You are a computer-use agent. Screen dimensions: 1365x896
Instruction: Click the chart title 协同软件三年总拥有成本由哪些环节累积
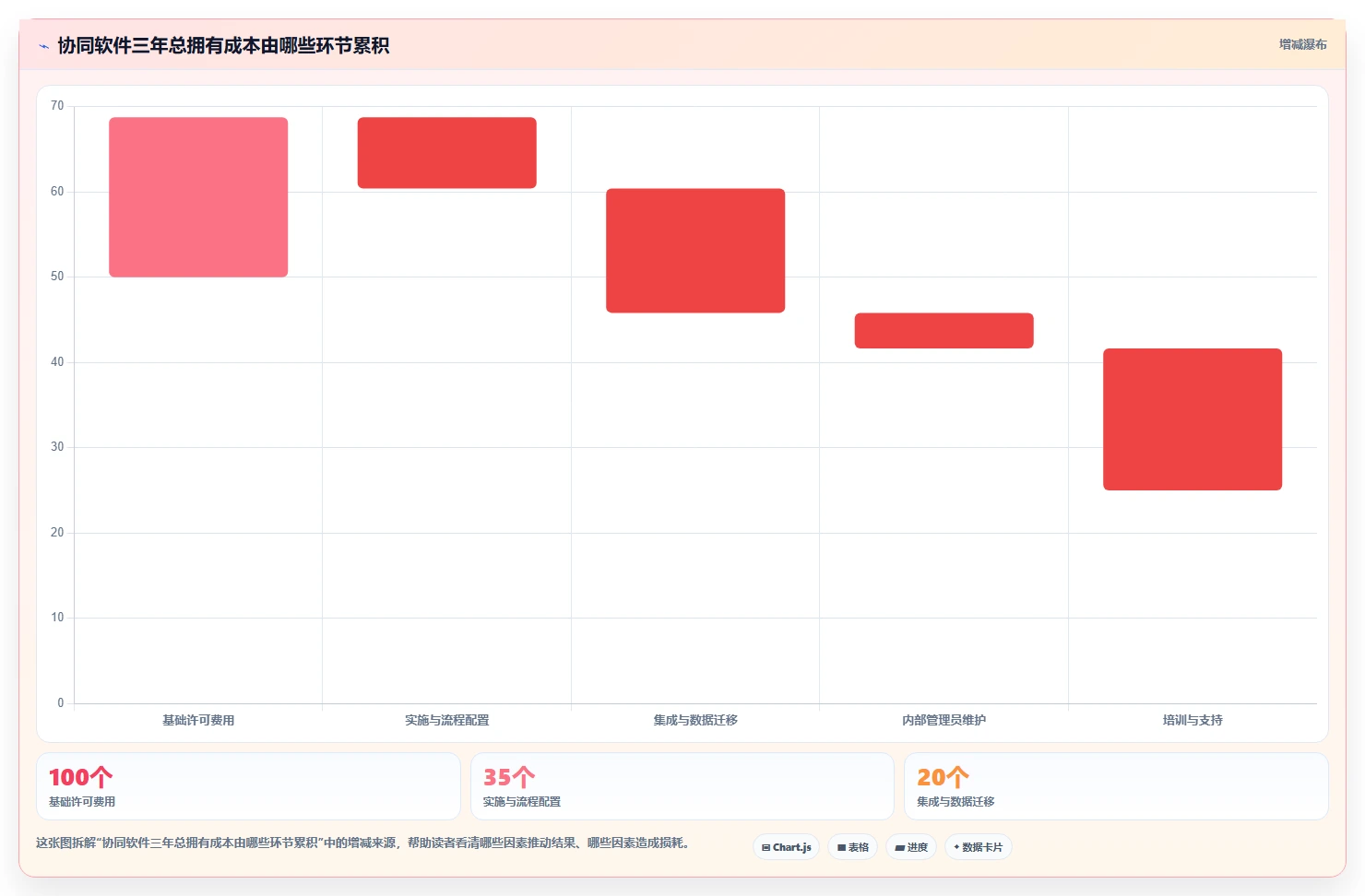(x=223, y=45)
